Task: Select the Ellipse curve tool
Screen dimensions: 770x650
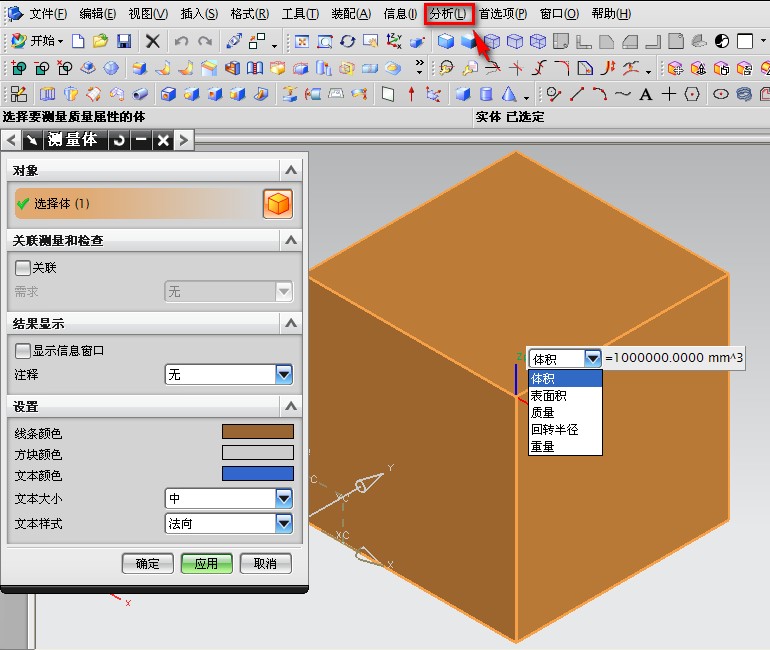Action: pos(720,94)
